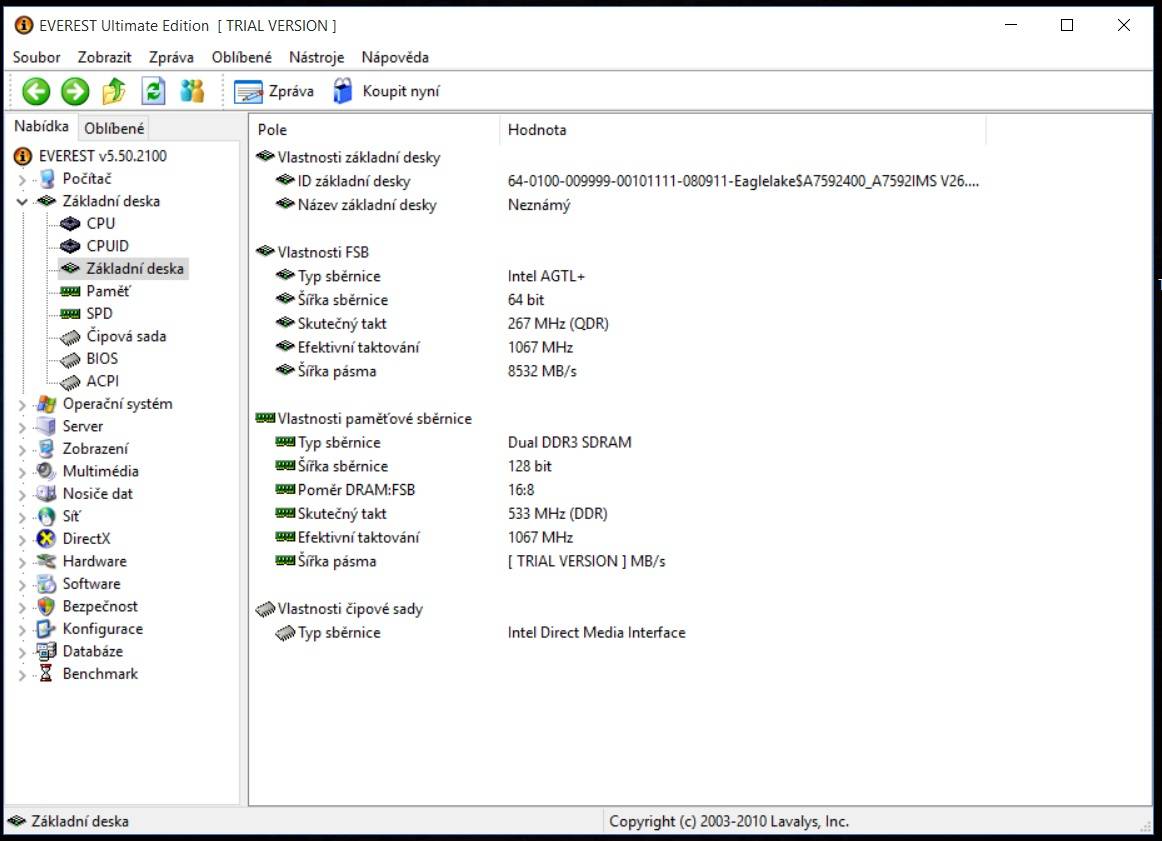Viewport: 1162px width, 841px height.
Task: Select the SPD memory icon
Action: 70,313
